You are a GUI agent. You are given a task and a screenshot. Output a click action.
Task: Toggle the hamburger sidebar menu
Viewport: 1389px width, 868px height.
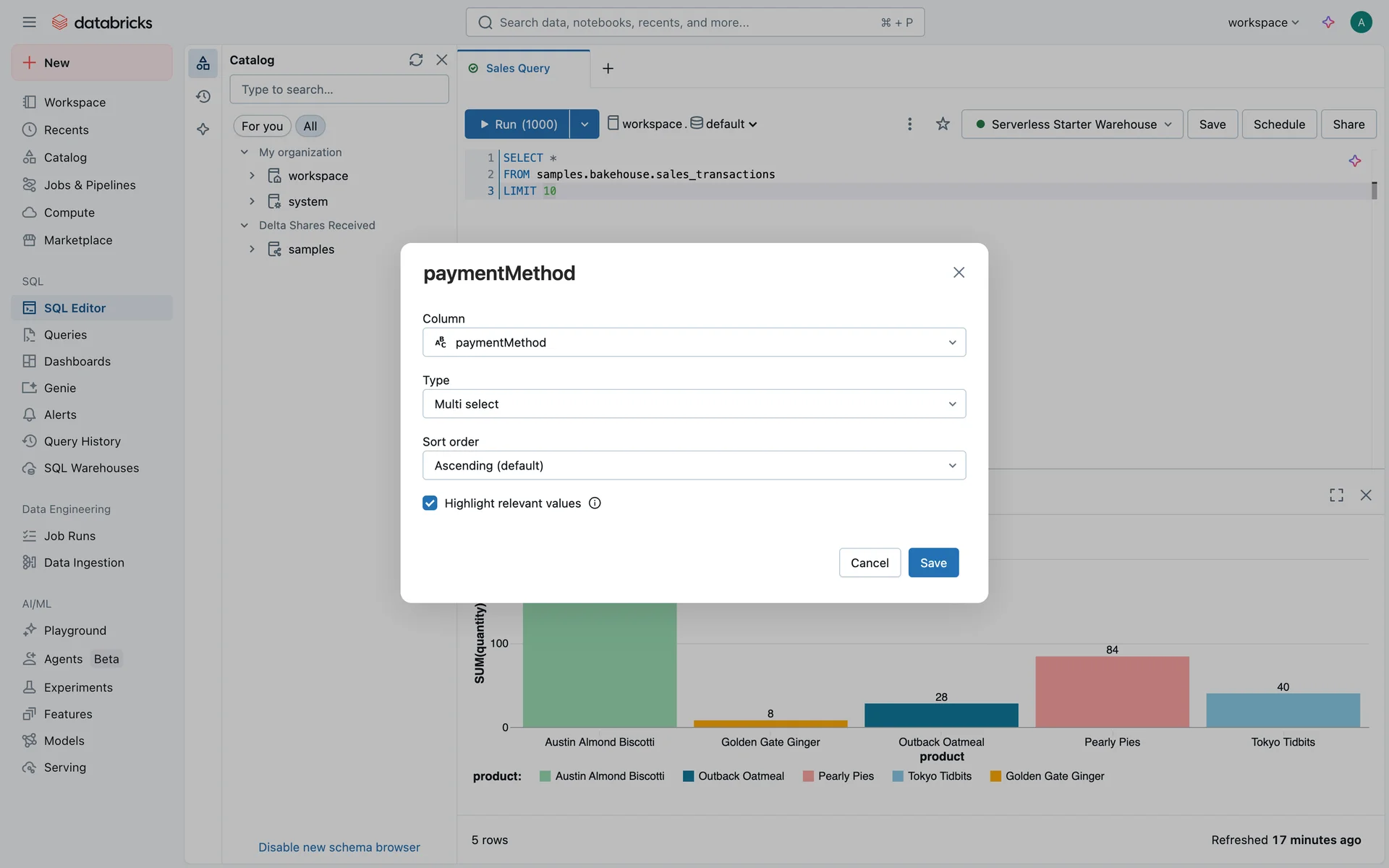click(x=29, y=22)
